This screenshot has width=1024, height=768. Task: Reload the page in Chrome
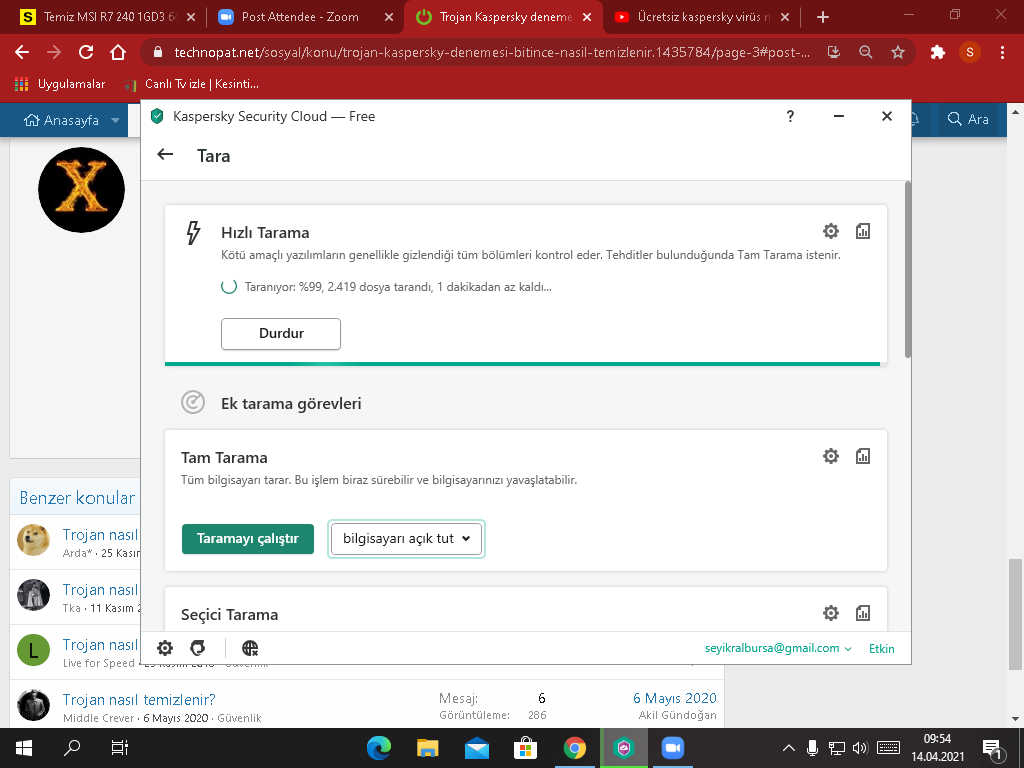86,52
